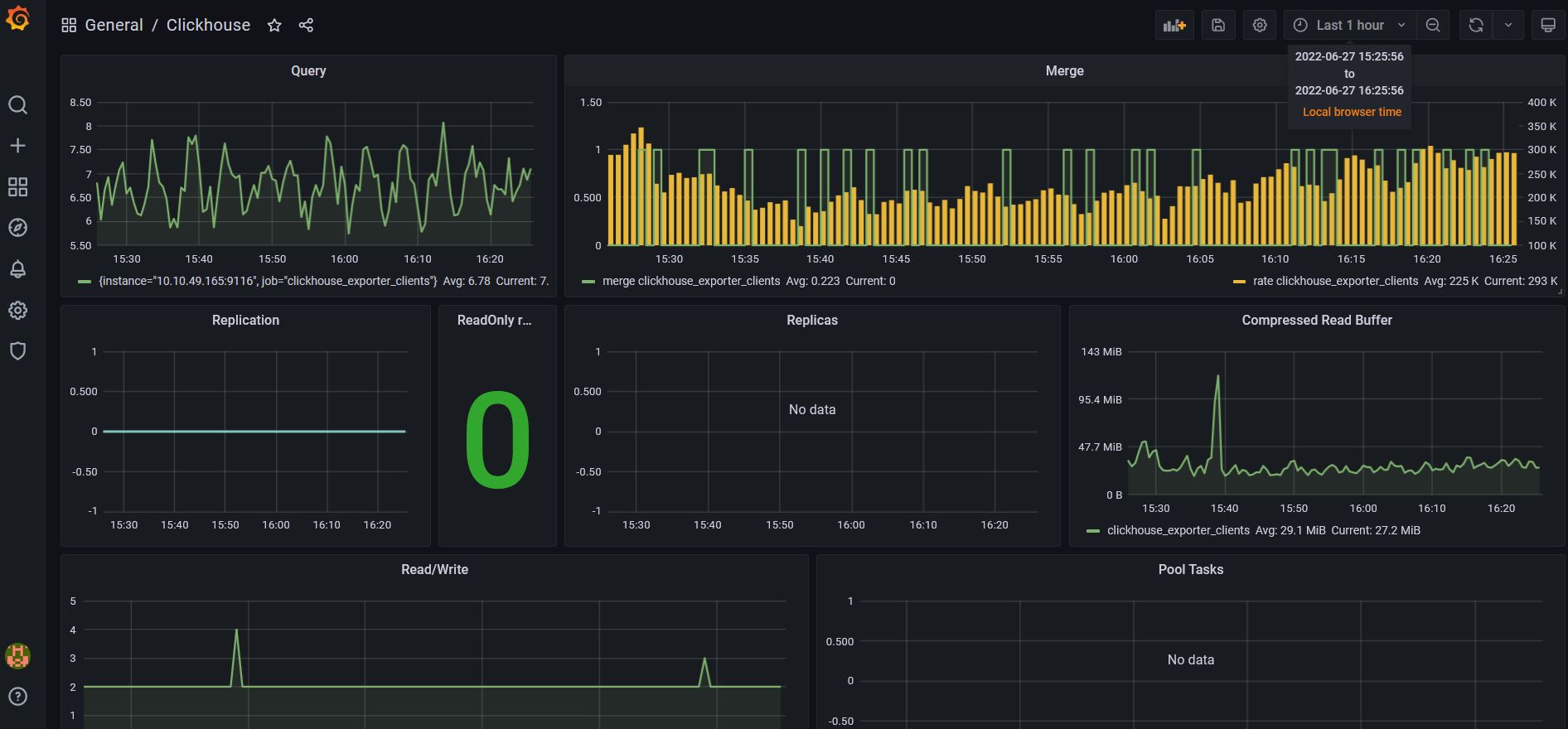Screen dimensions: 1568x729
Task: Open the Alerting bell icon
Action: pyautogui.click(x=17, y=269)
